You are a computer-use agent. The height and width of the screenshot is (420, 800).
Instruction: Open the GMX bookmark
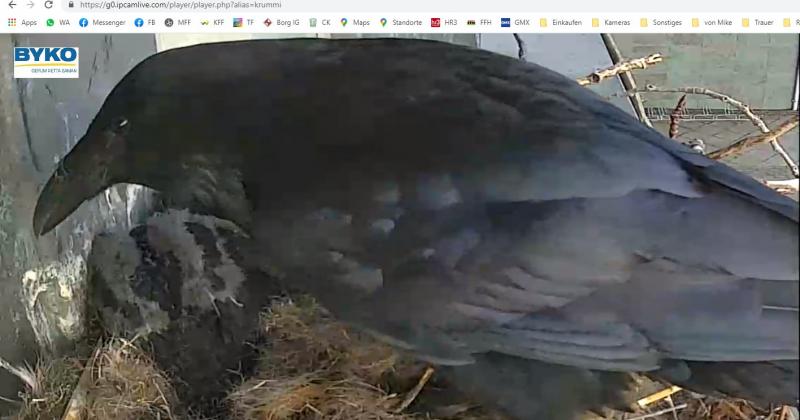(516, 22)
